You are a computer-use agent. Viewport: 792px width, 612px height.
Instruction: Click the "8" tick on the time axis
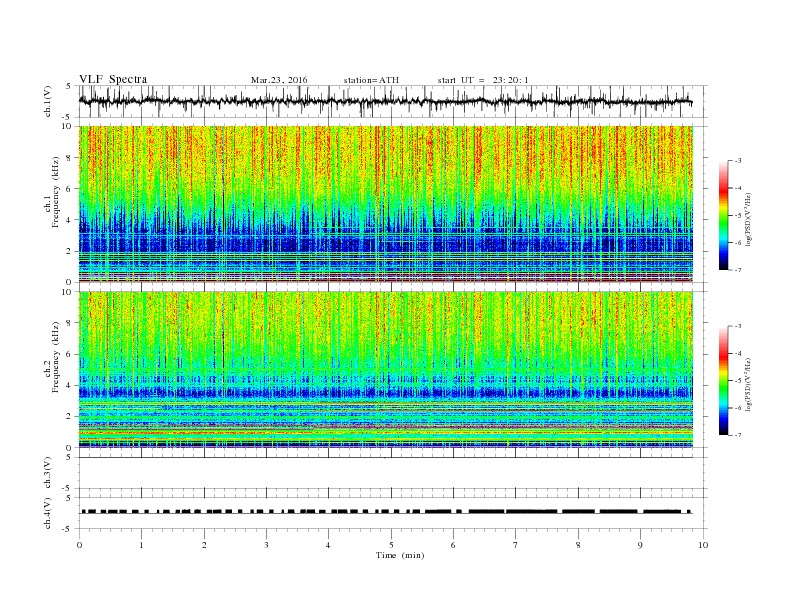click(x=578, y=545)
